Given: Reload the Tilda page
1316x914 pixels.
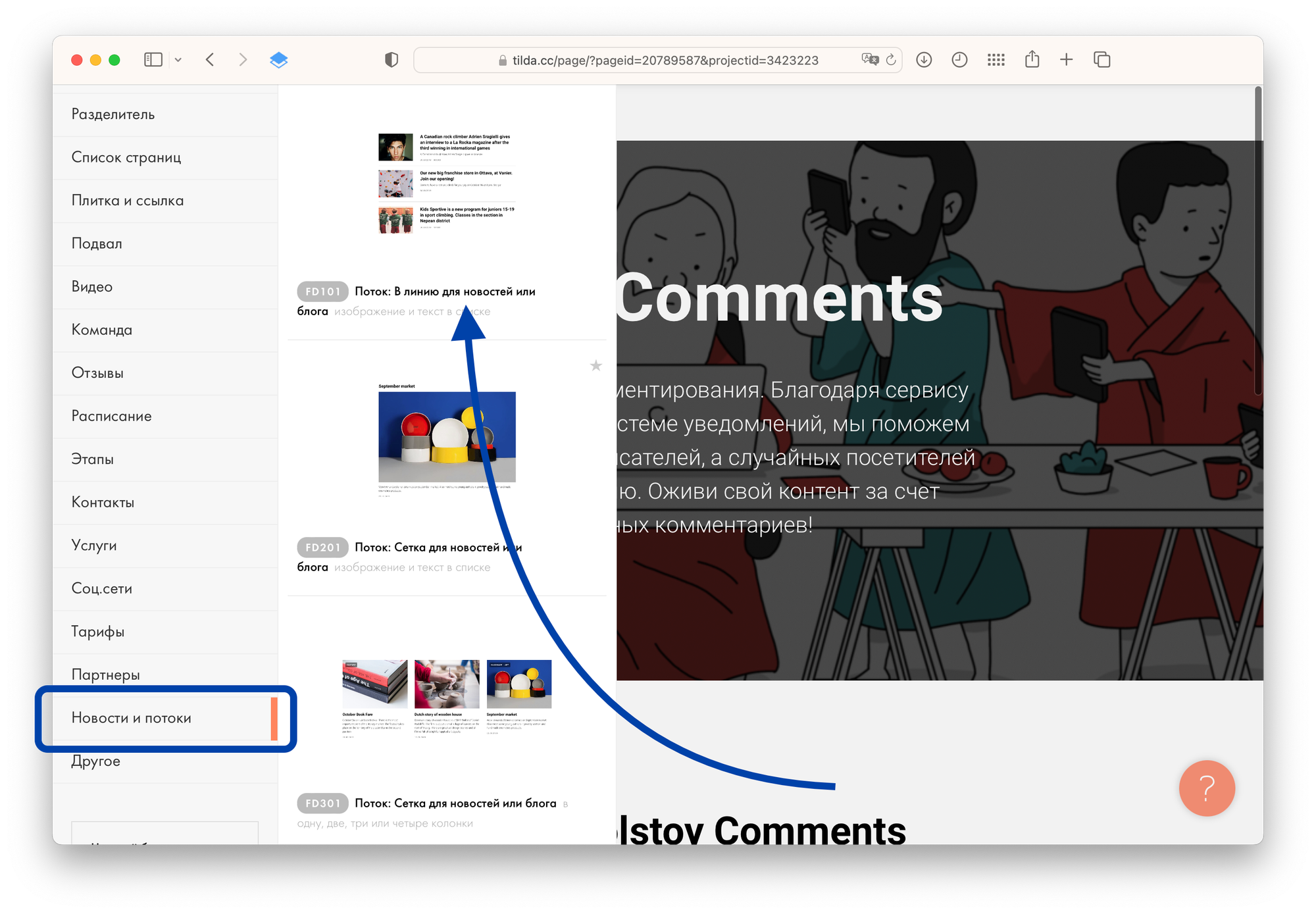Looking at the screenshot, I should coord(891,60).
